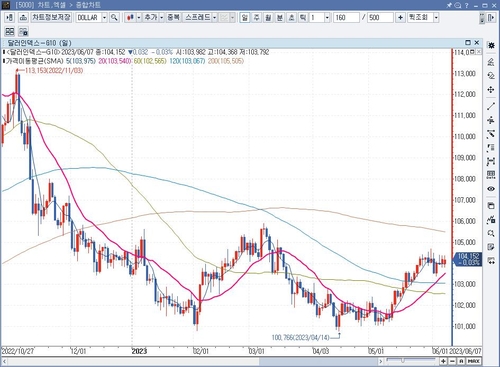Click the layout settings icon in second row

tap(23, 32)
